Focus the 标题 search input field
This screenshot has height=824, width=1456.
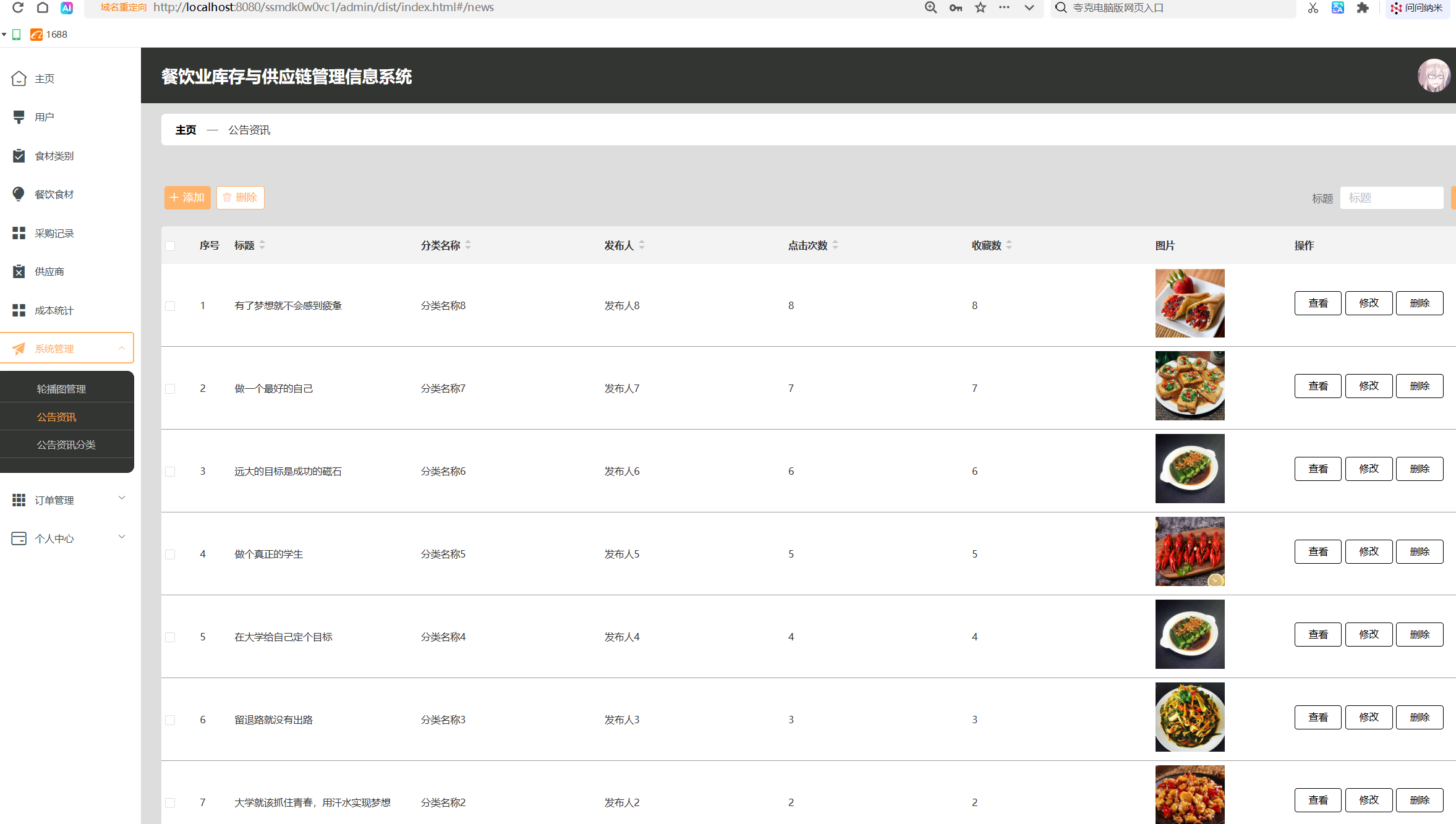pos(1392,198)
